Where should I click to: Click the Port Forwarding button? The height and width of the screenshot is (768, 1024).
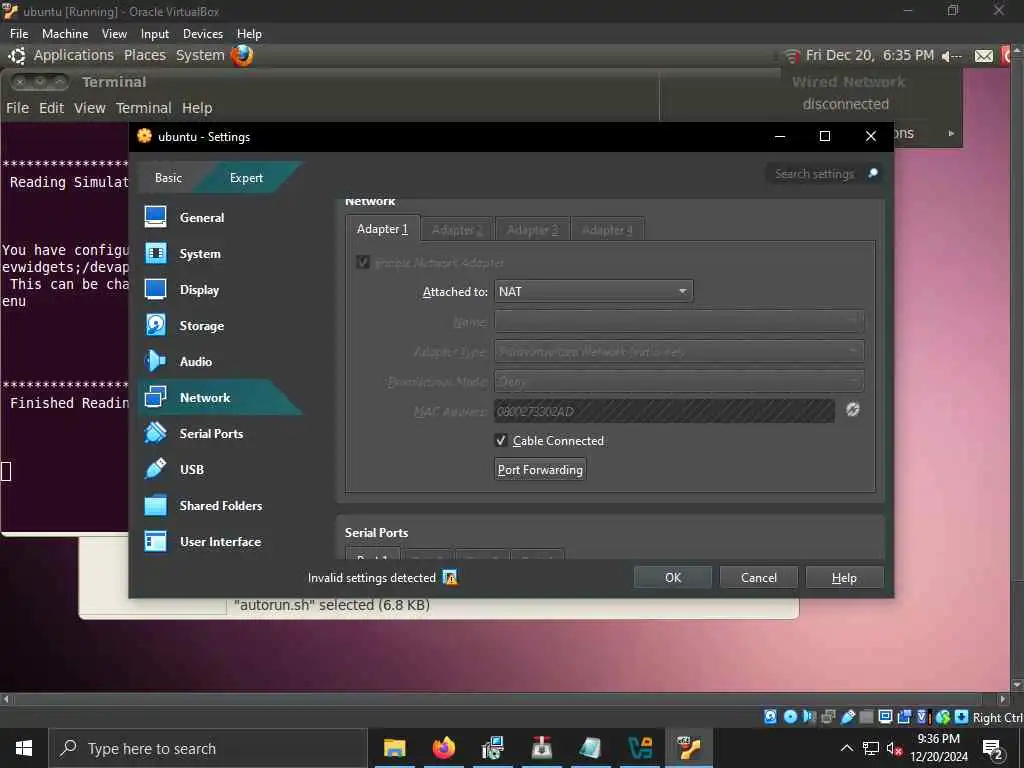tap(540, 470)
